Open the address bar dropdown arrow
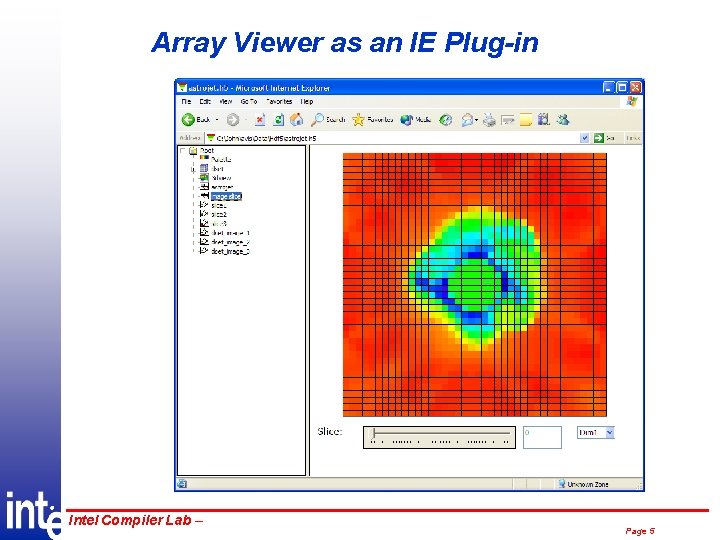This screenshot has width=720, height=540. [x=585, y=138]
